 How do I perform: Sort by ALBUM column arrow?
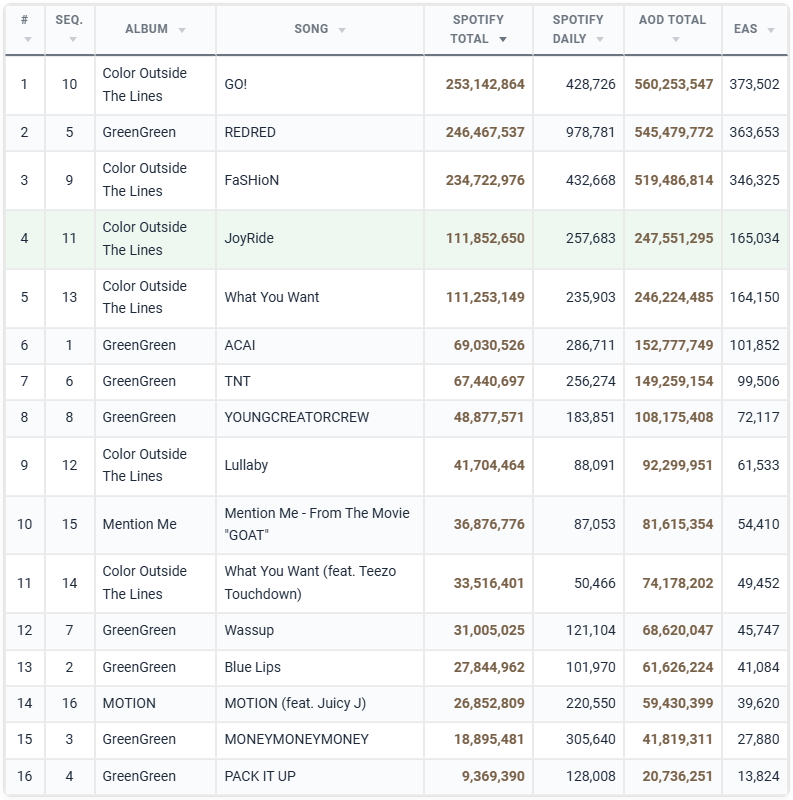coord(182,30)
